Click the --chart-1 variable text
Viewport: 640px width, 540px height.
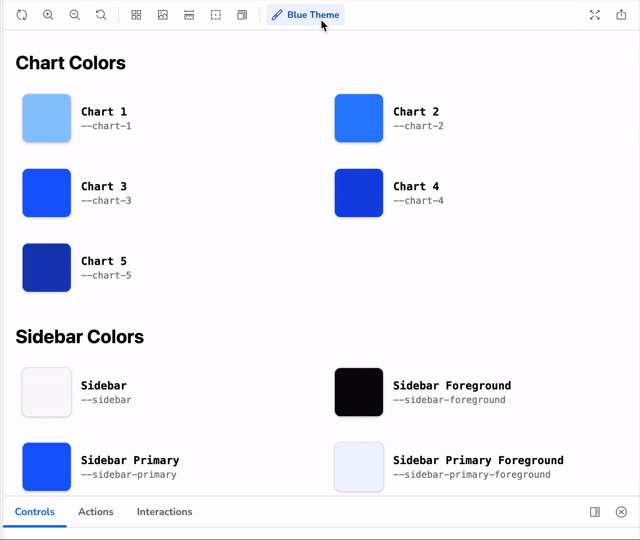(x=106, y=126)
